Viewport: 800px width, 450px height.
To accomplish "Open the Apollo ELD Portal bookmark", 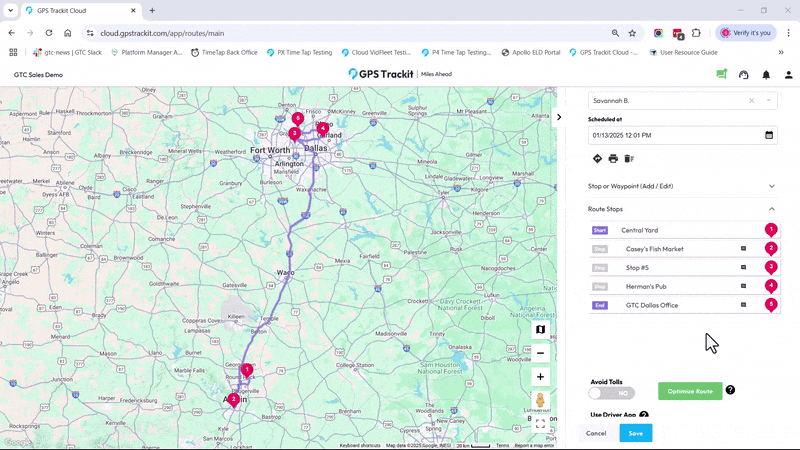I will coord(531,53).
